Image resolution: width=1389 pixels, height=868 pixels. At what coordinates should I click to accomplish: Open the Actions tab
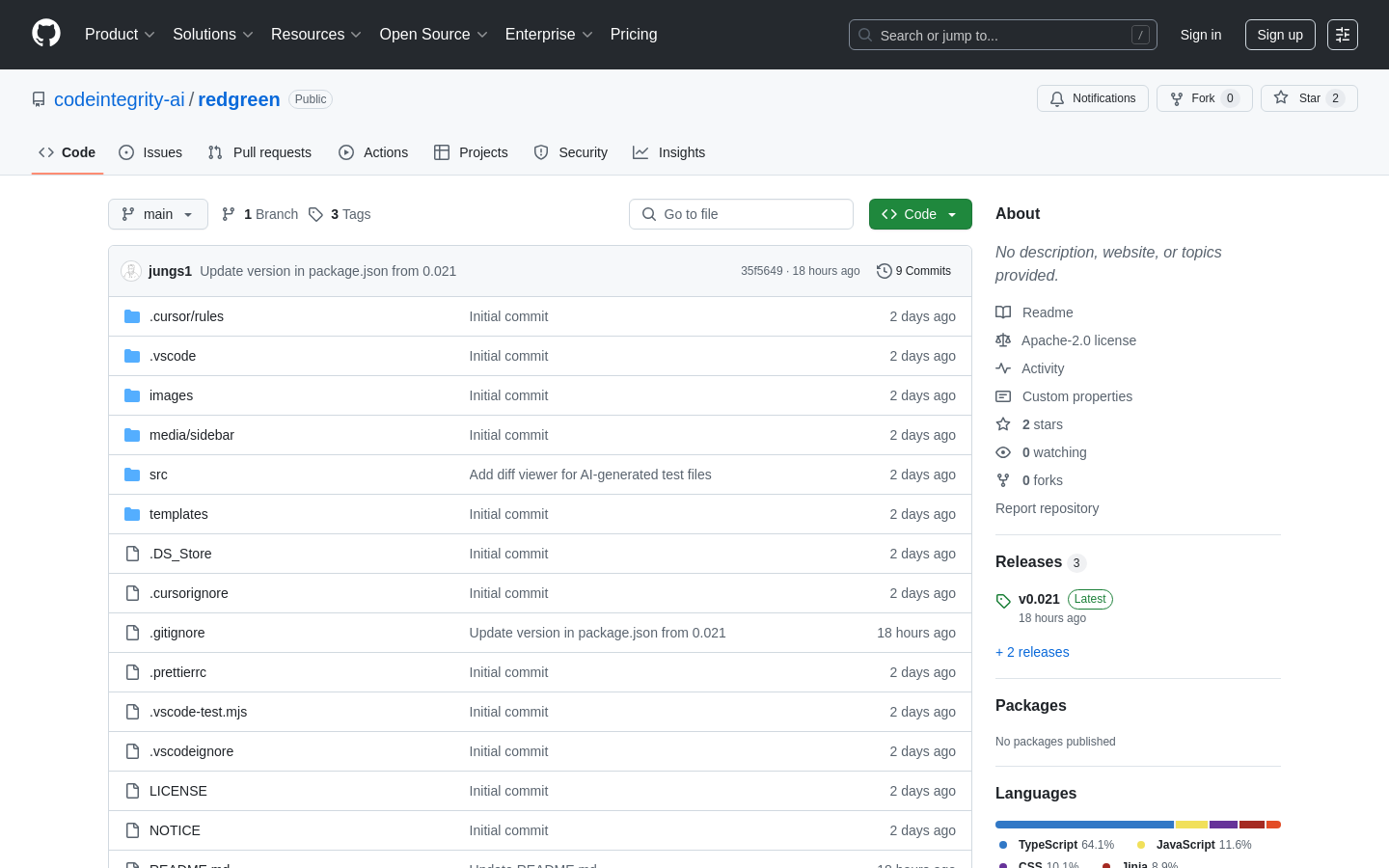click(373, 152)
